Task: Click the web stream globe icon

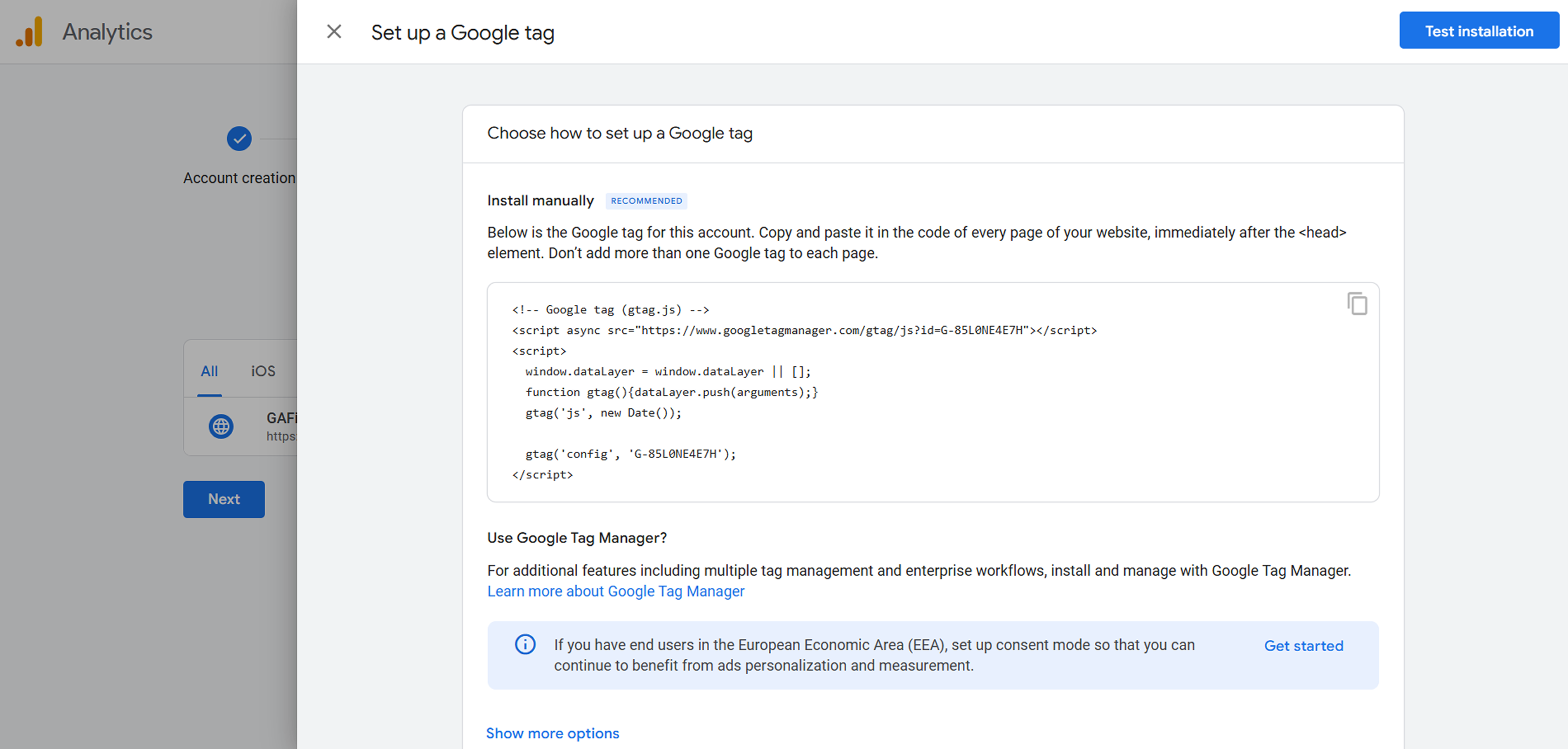Action: pyautogui.click(x=221, y=426)
